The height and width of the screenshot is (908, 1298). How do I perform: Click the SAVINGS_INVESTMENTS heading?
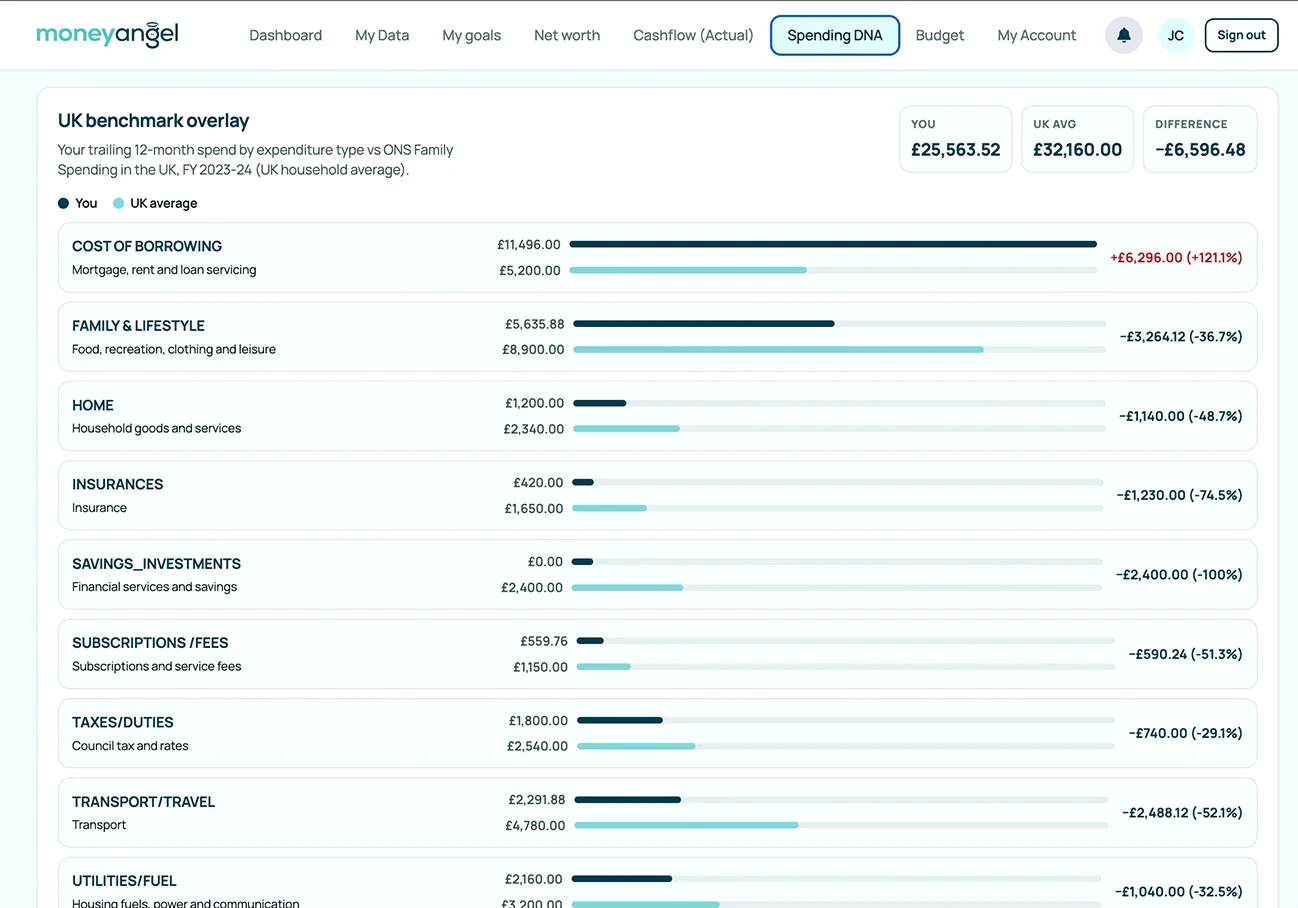point(156,564)
